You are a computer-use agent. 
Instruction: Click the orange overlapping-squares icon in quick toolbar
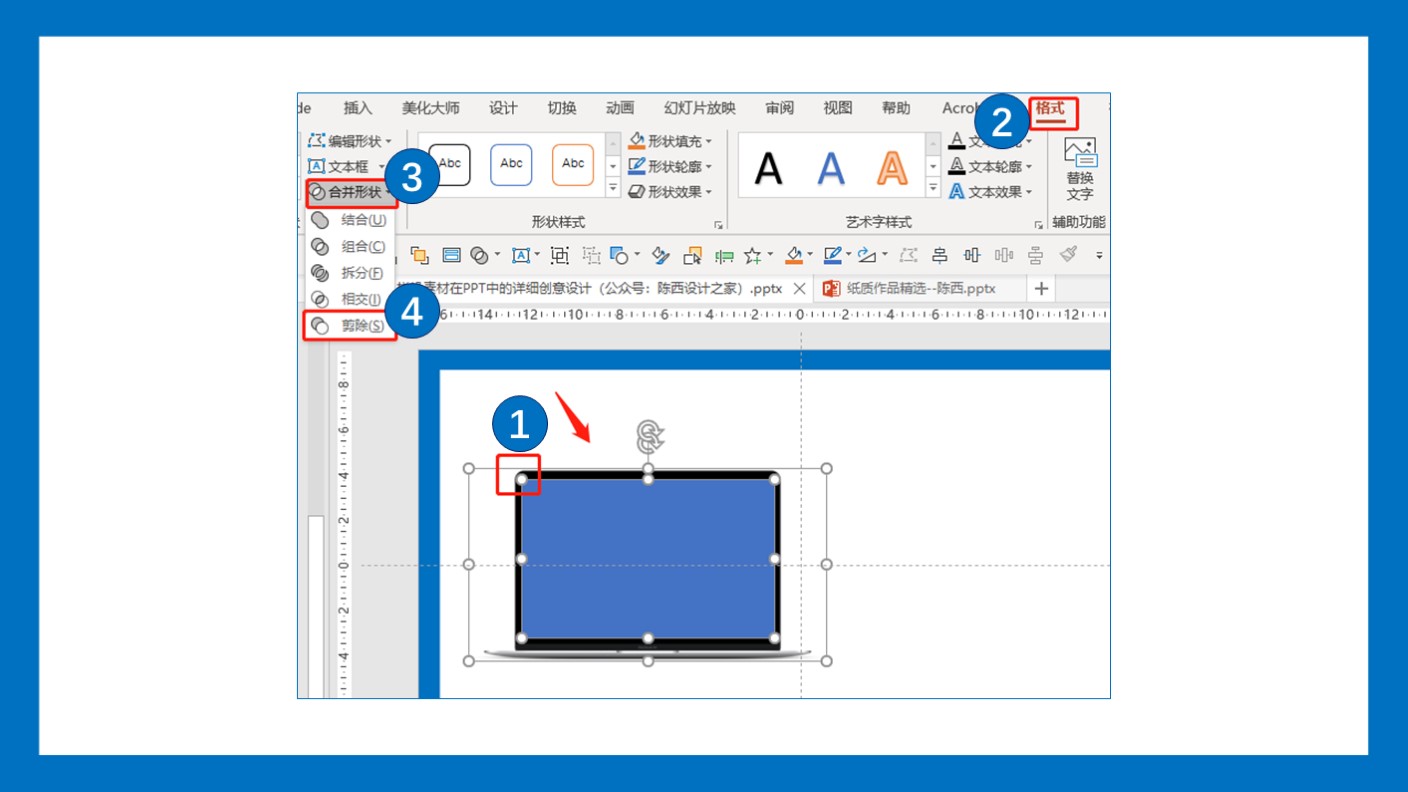[420, 256]
